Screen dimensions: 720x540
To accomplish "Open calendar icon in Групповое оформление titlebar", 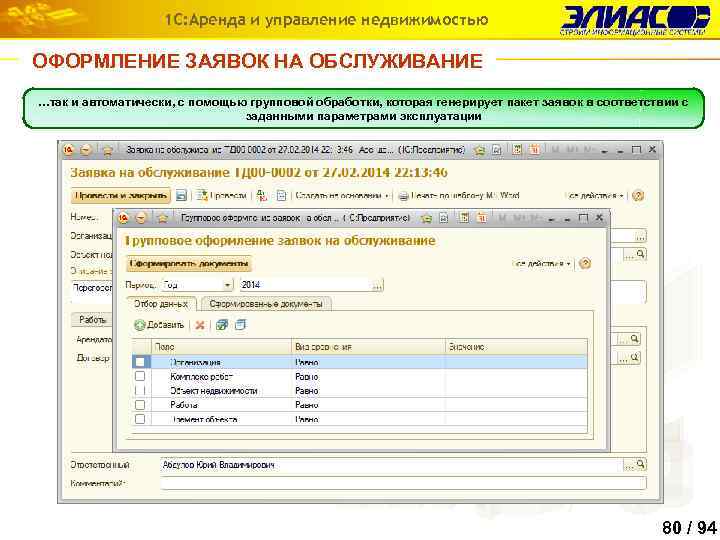I will coord(481,218).
